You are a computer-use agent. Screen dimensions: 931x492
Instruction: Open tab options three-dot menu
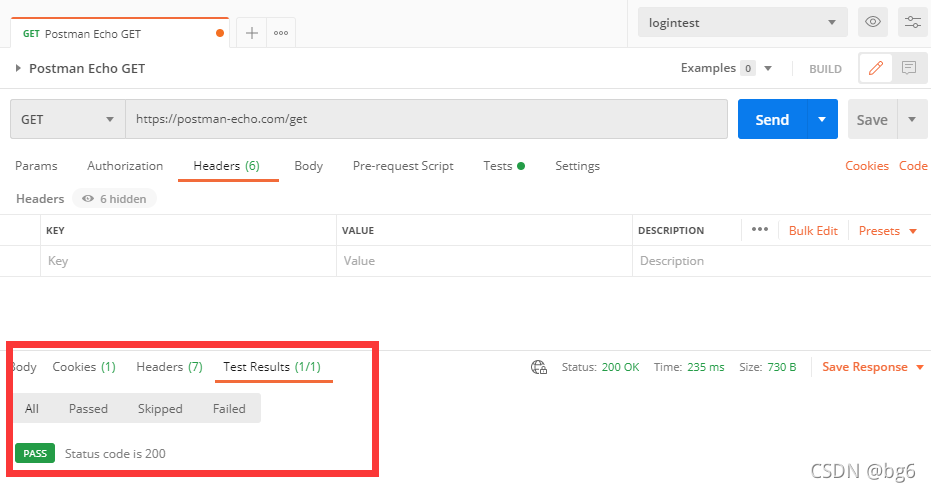click(x=281, y=33)
